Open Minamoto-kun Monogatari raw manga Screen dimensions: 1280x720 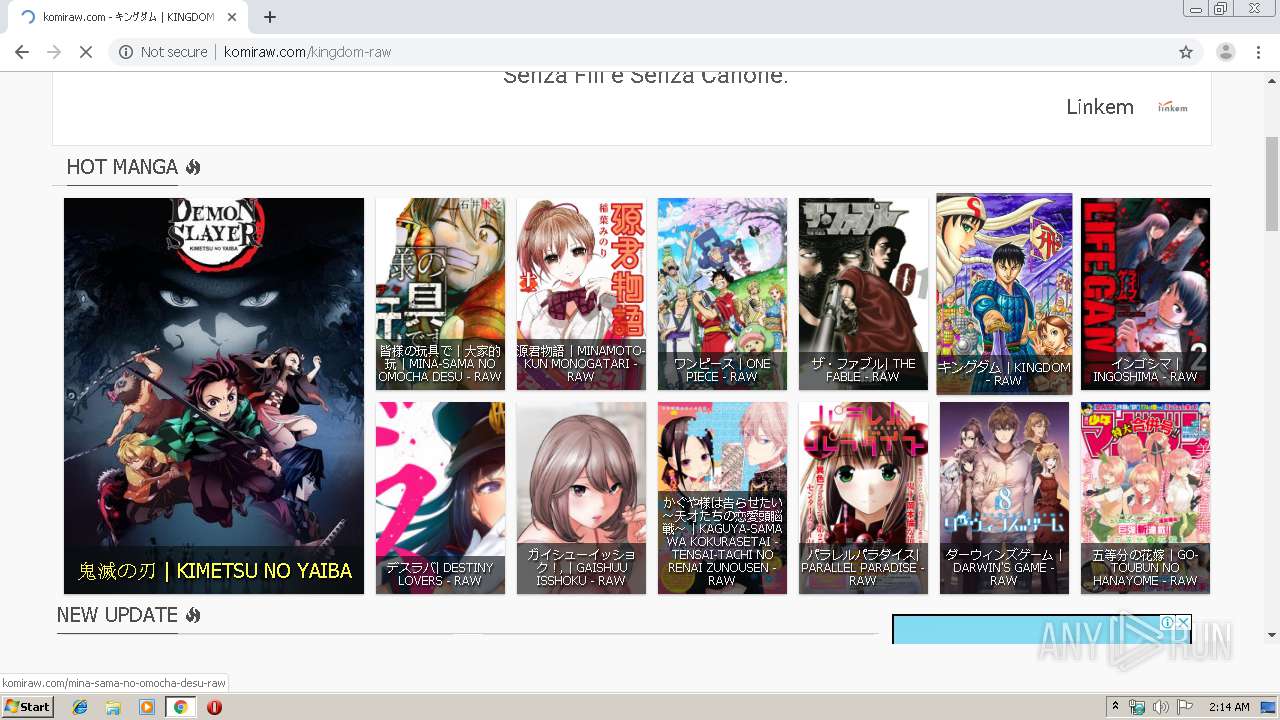click(x=581, y=294)
